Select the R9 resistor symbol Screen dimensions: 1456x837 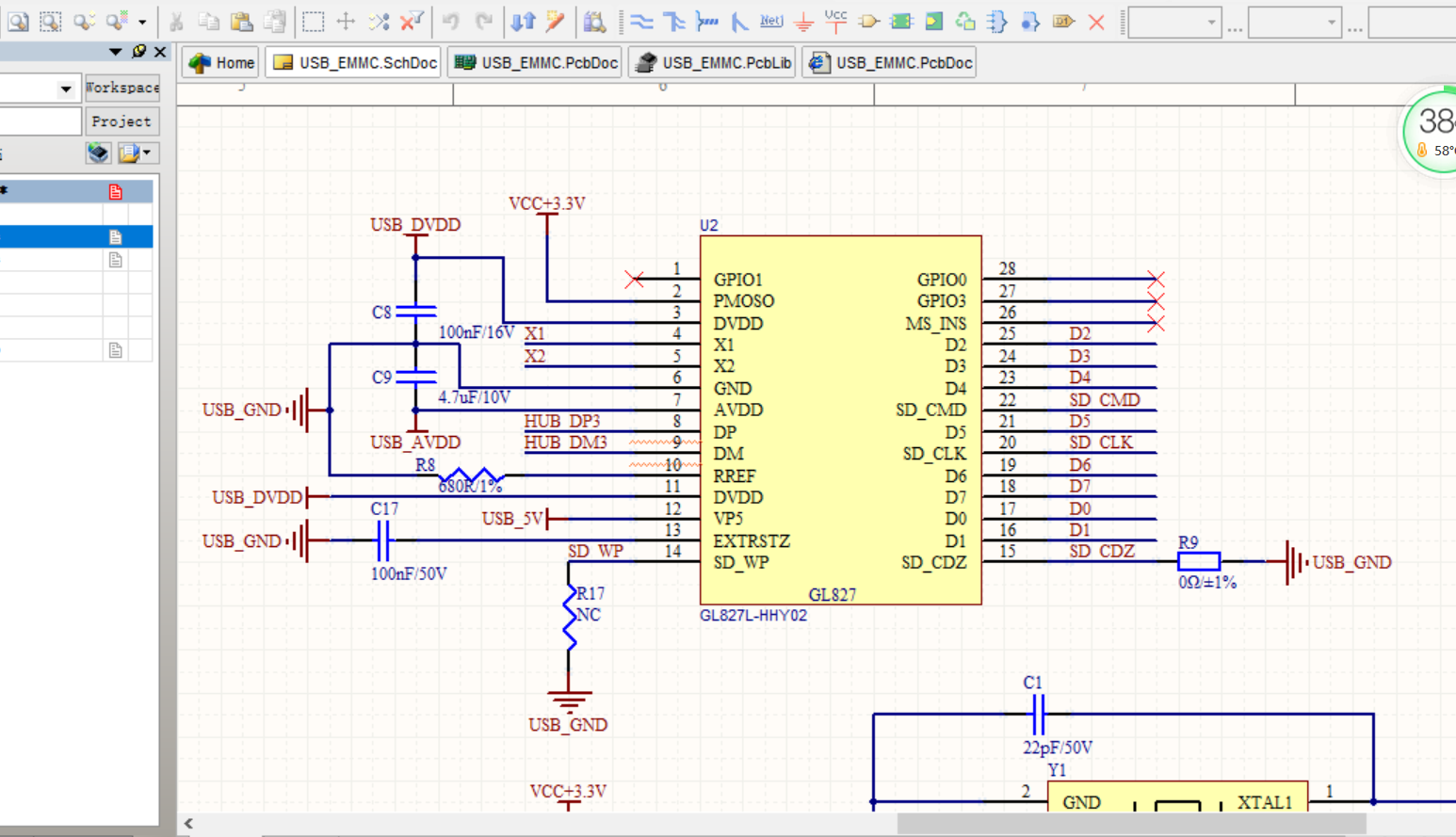click(x=1199, y=562)
